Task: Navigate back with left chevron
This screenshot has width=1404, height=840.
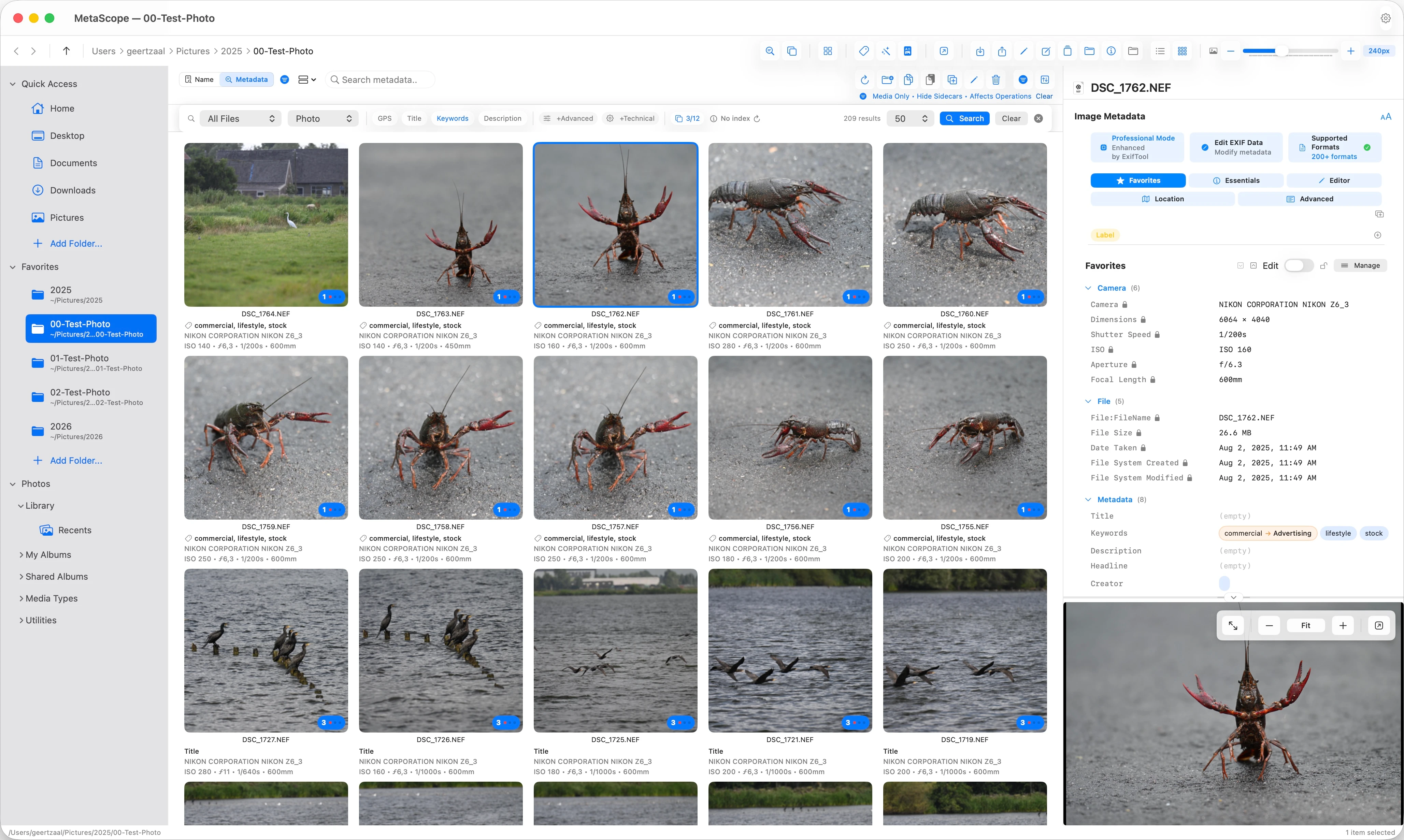Action: click(16, 51)
